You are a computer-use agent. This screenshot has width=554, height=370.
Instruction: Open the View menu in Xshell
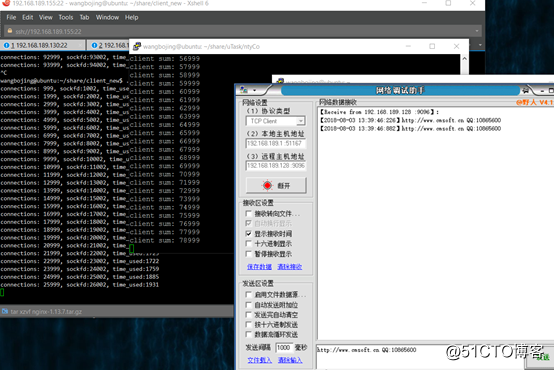tap(46, 17)
